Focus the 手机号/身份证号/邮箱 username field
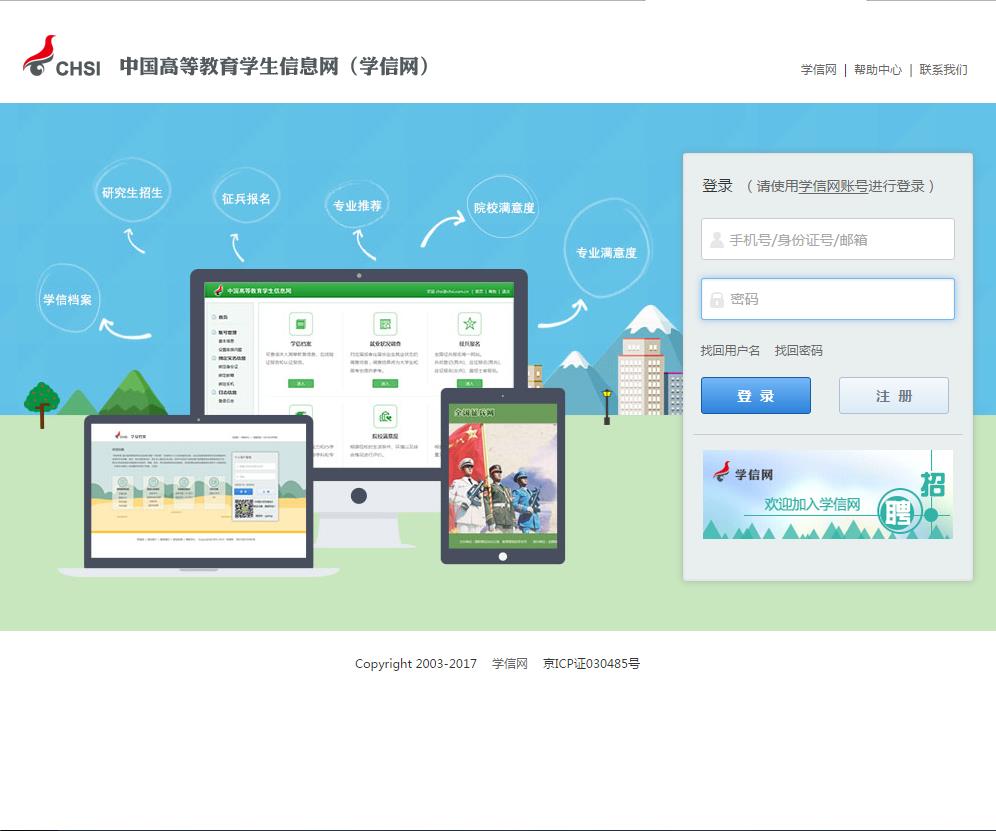Viewport: 996px width, 831px height. (x=828, y=239)
